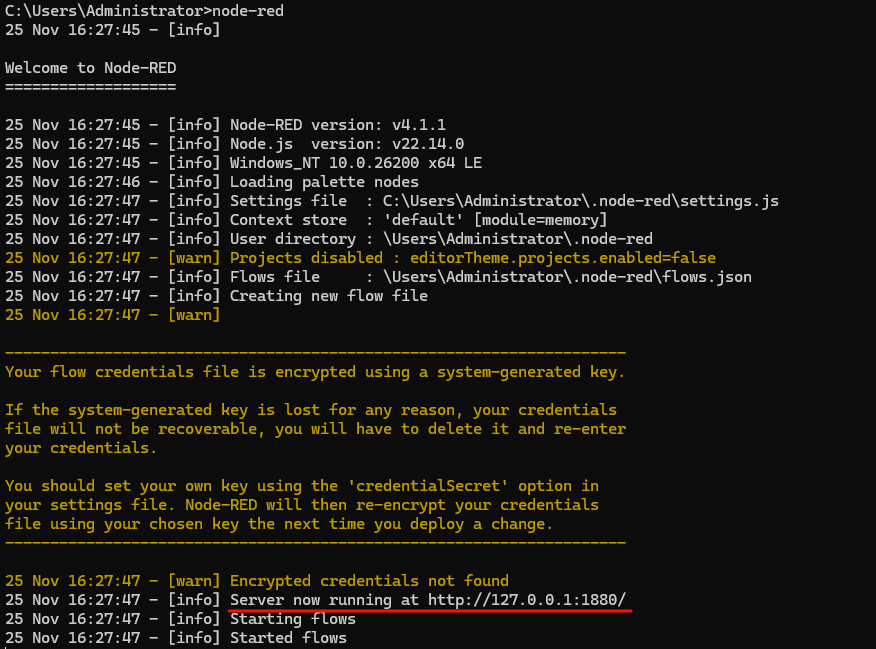
Task: Click the 'file will not be recoverable' line
Action: (x=315, y=429)
